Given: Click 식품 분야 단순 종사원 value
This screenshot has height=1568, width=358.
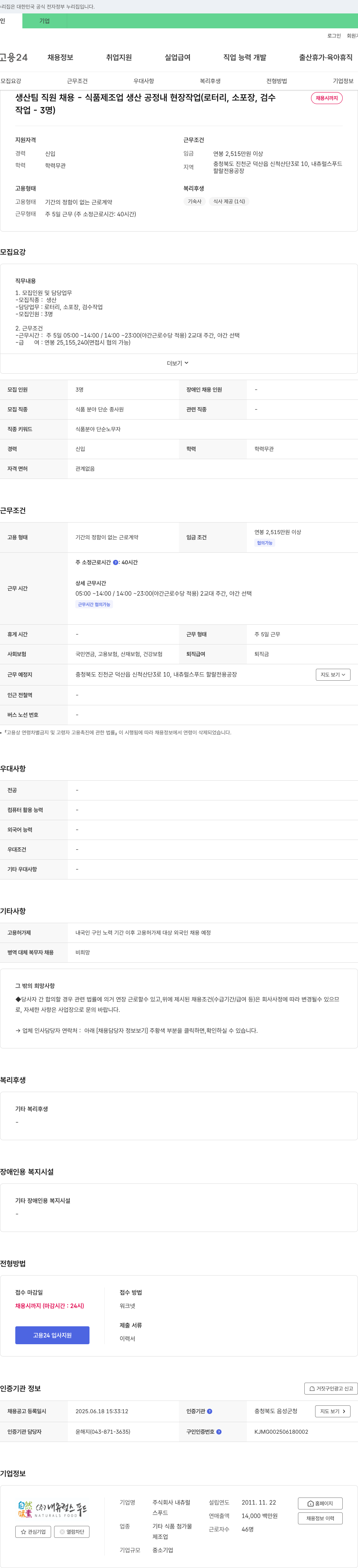Looking at the screenshot, I should click(99, 410).
